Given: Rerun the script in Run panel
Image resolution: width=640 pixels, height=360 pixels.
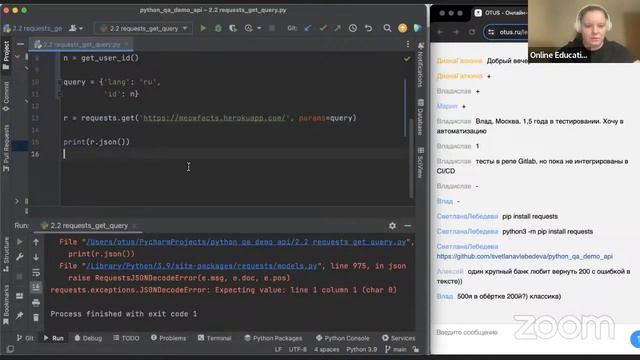Looking at the screenshot, I should pos(19,242).
